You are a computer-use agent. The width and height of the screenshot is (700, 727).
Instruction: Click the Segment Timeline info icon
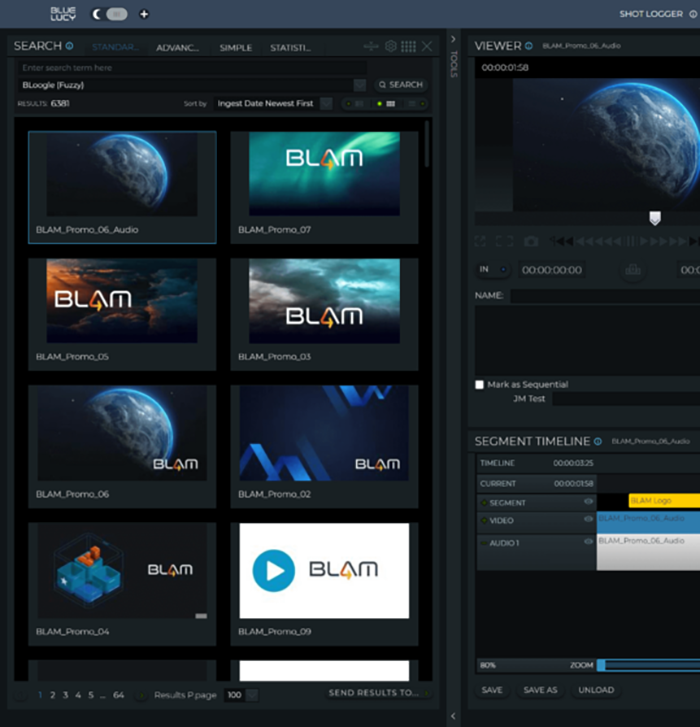point(598,441)
